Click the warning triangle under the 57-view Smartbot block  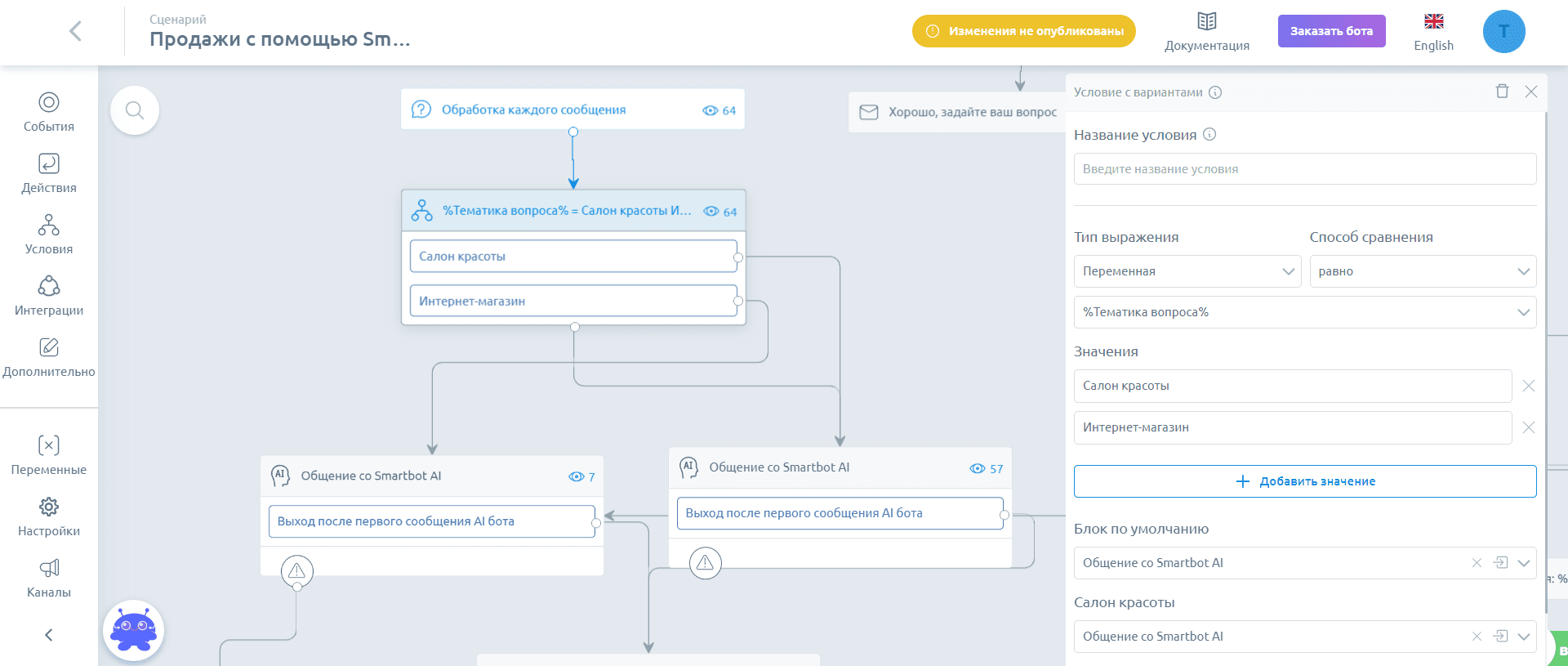(706, 563)
